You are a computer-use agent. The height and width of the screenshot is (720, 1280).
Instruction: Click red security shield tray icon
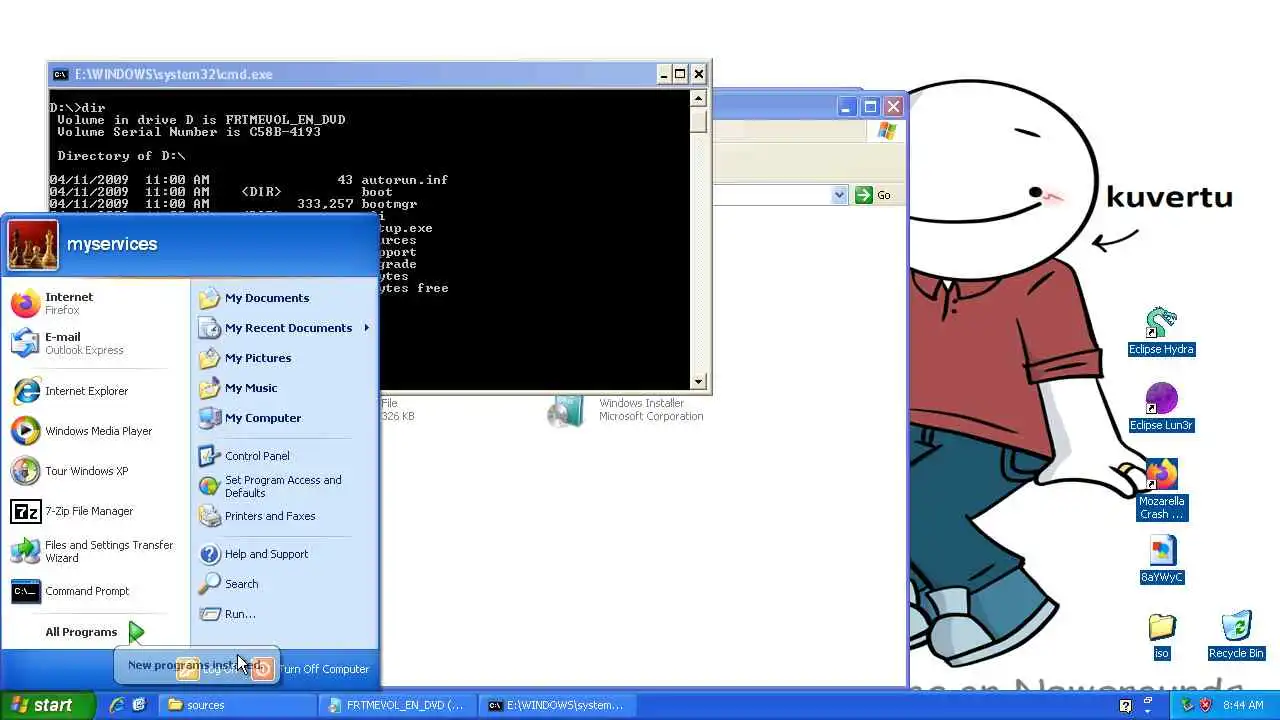coord(1205,705)
